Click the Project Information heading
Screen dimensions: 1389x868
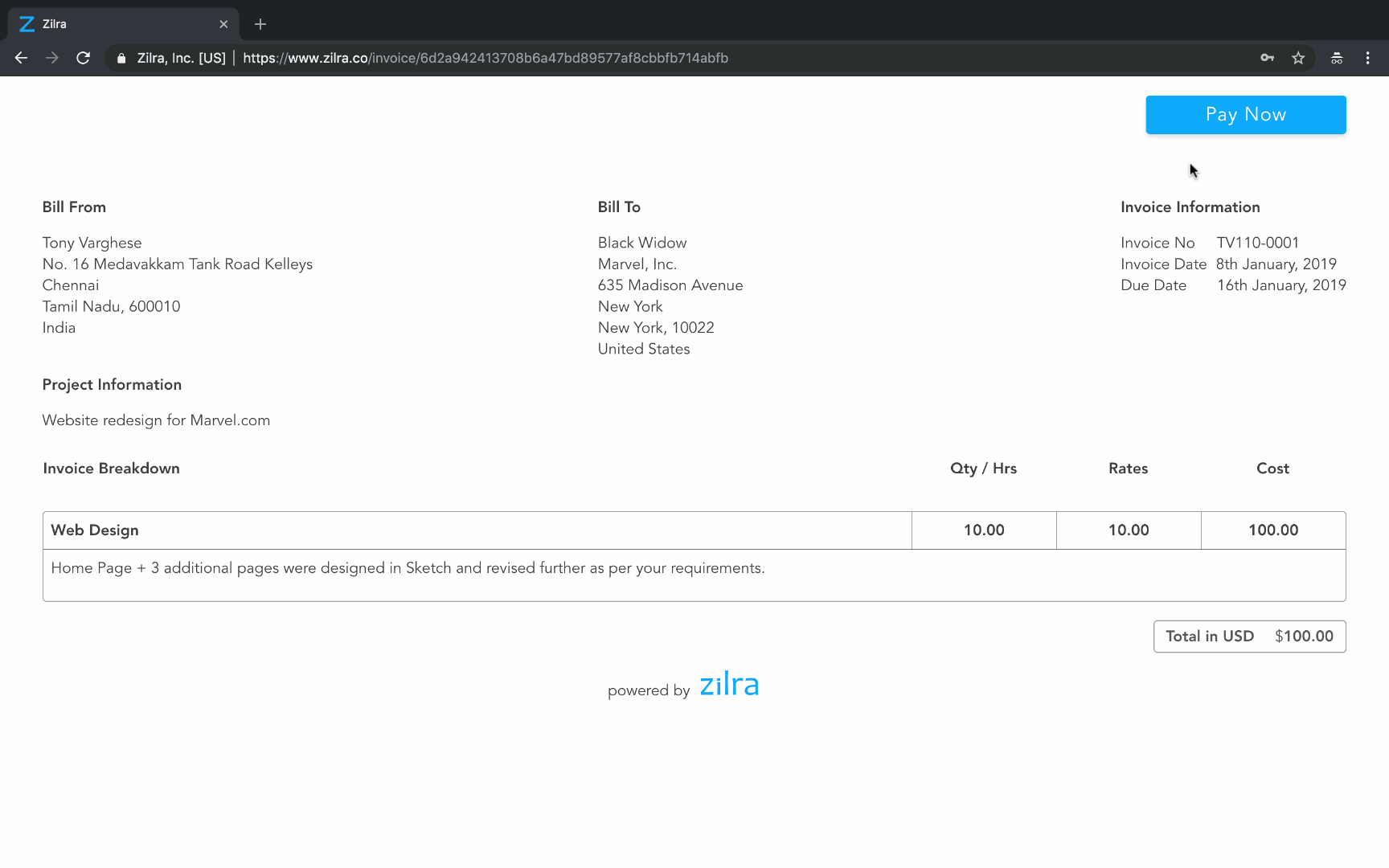click(112, 385)
